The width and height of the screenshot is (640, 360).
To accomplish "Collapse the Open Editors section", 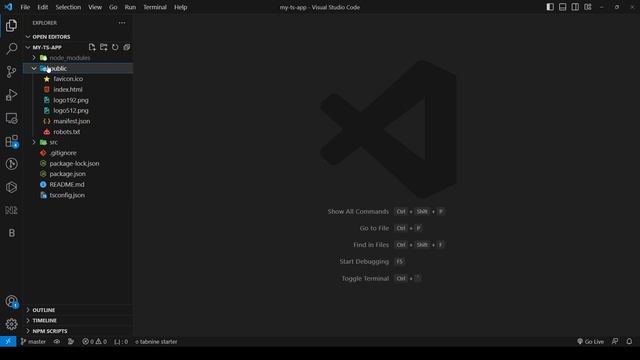I will pos(78,37).
